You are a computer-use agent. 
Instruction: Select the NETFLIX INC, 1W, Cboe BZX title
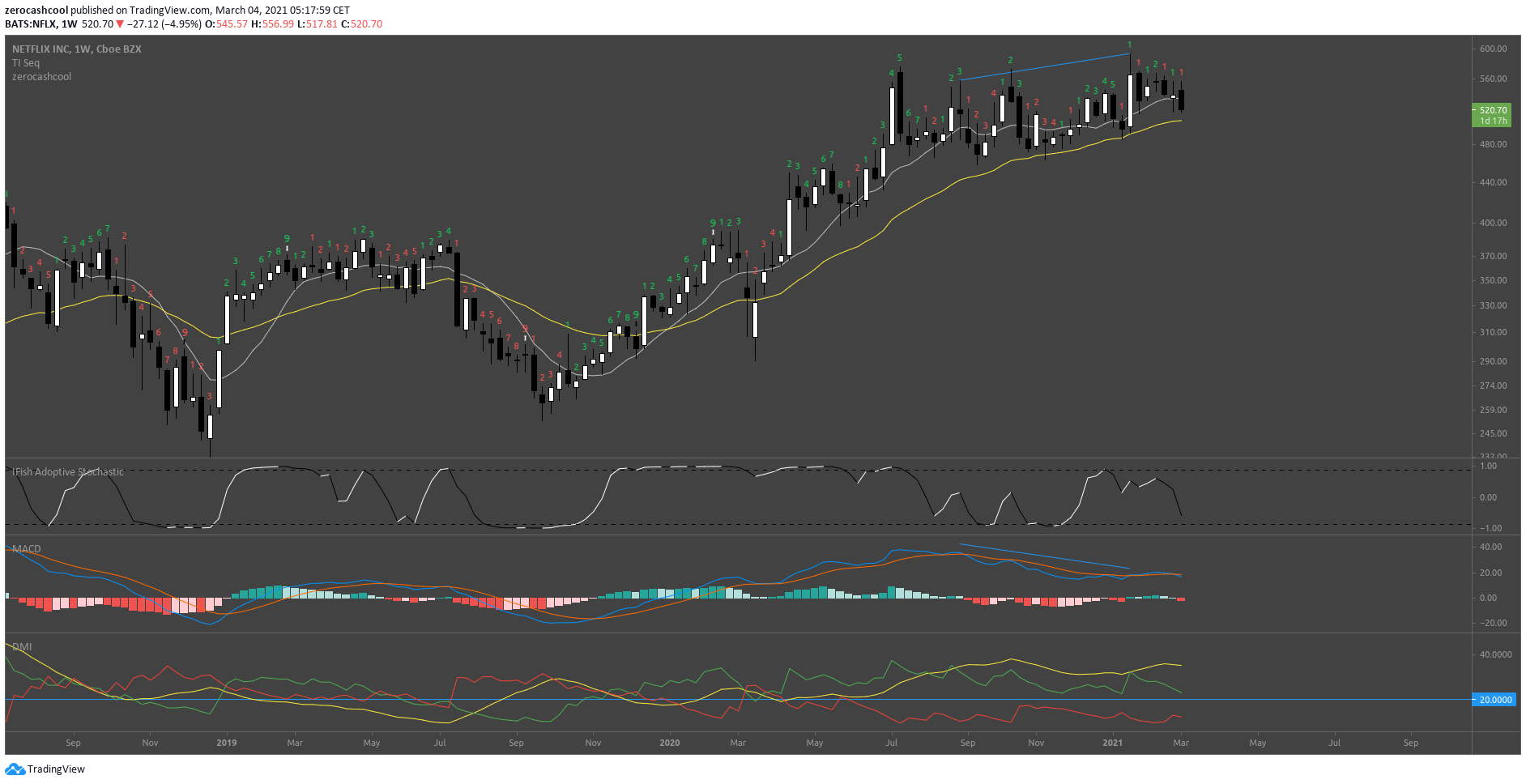(77, 49)
